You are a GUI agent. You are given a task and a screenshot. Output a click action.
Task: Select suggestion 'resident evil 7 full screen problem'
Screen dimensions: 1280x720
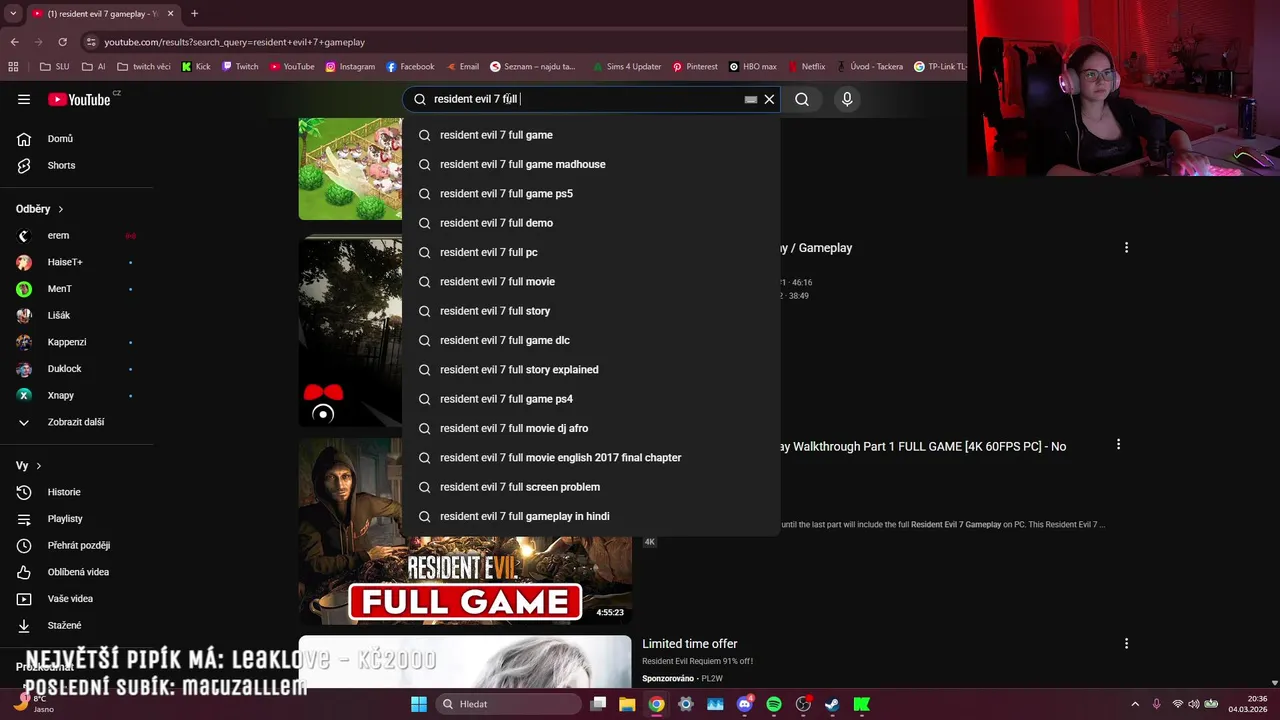click(x=591, y=487)
